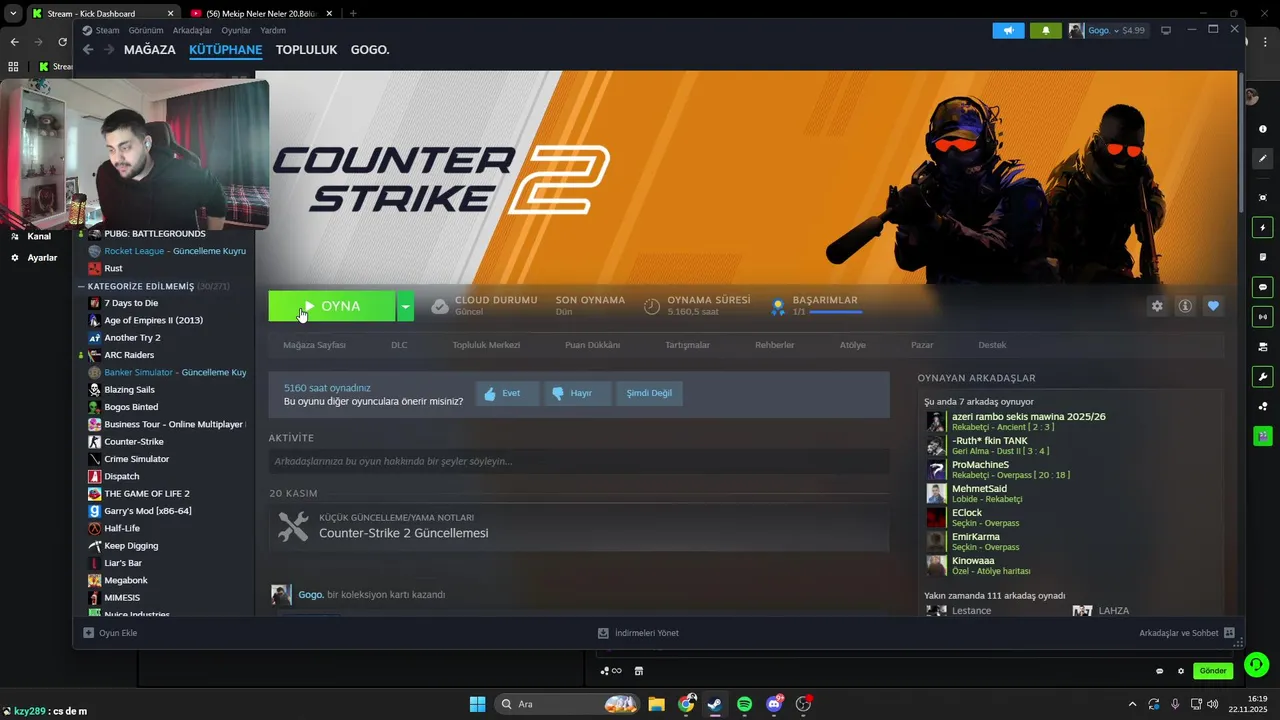The height and width of the screenshot is (720, 1280).
Task: Select ARC Raiders in the library list
Action: [129, 355]
